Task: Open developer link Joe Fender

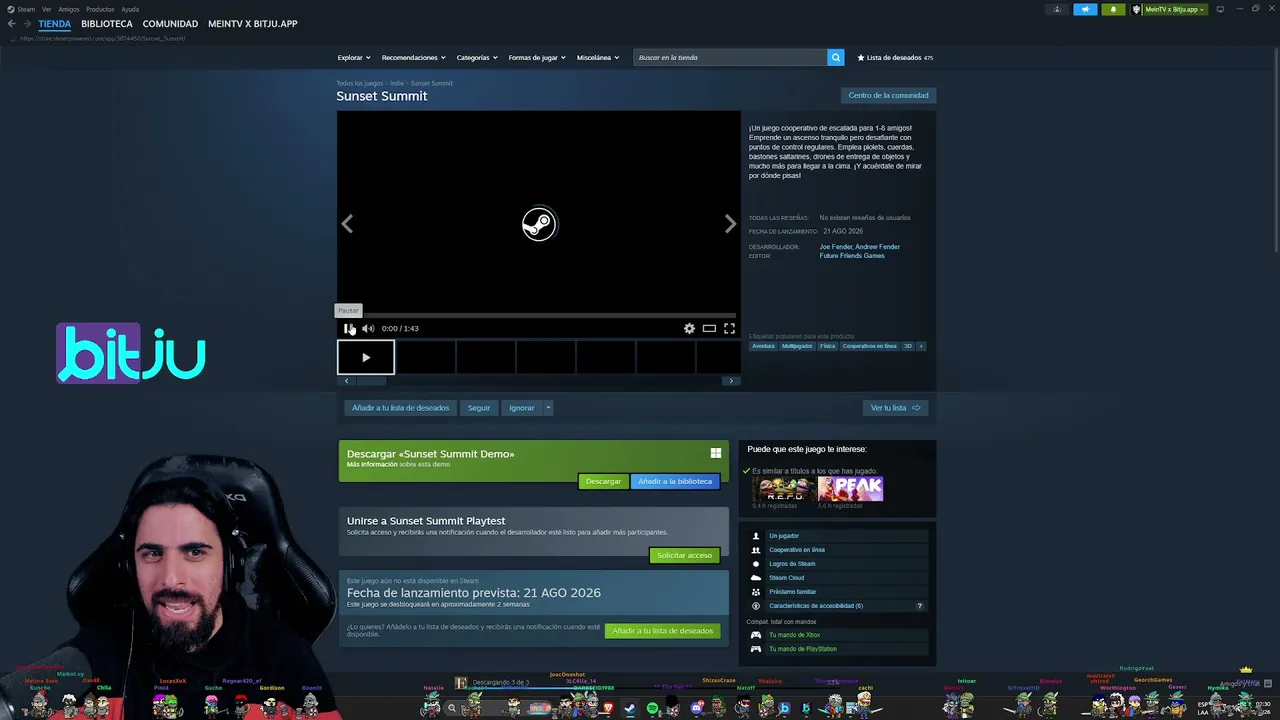Action: point(838,247)
